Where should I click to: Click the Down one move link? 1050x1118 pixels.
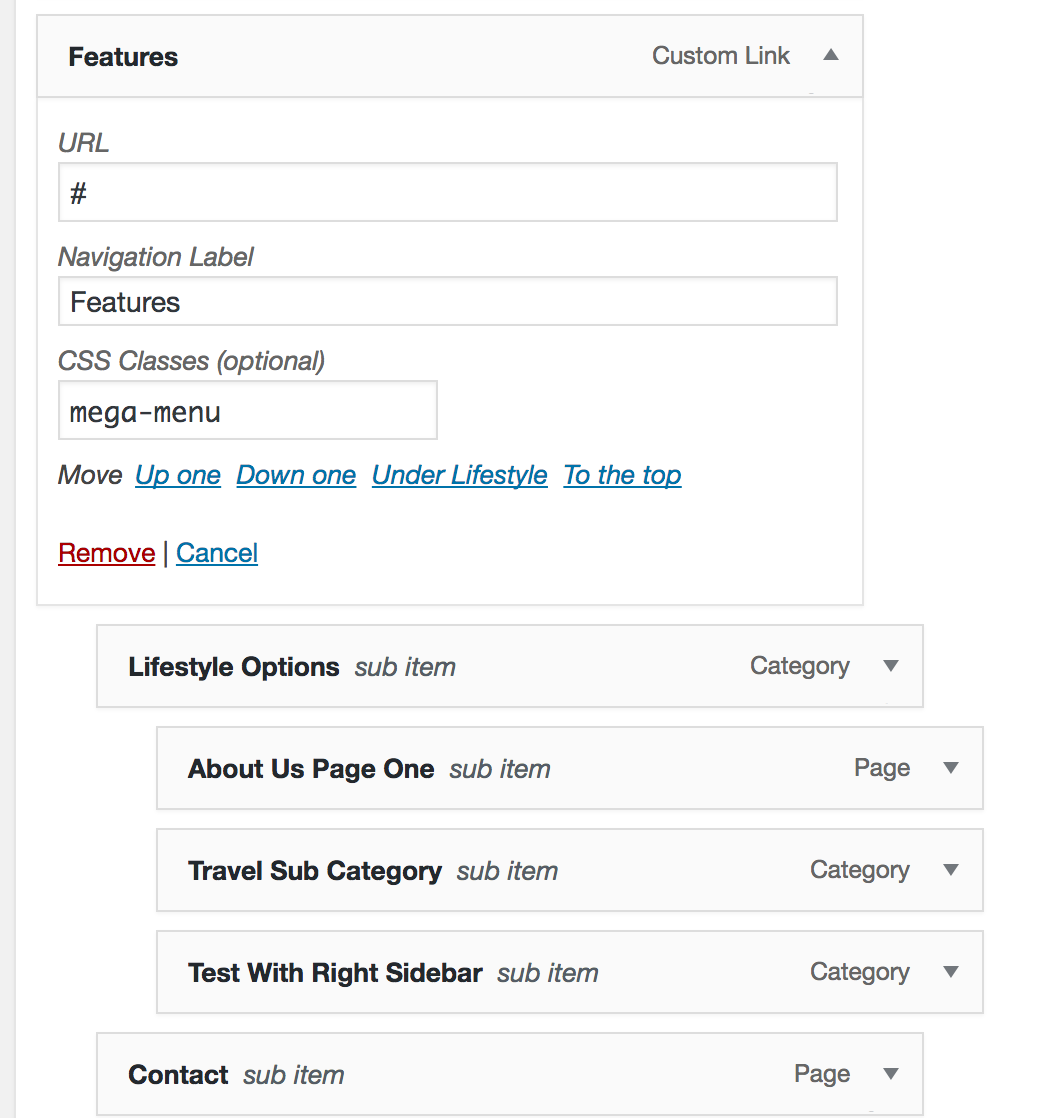coord(296,475)
